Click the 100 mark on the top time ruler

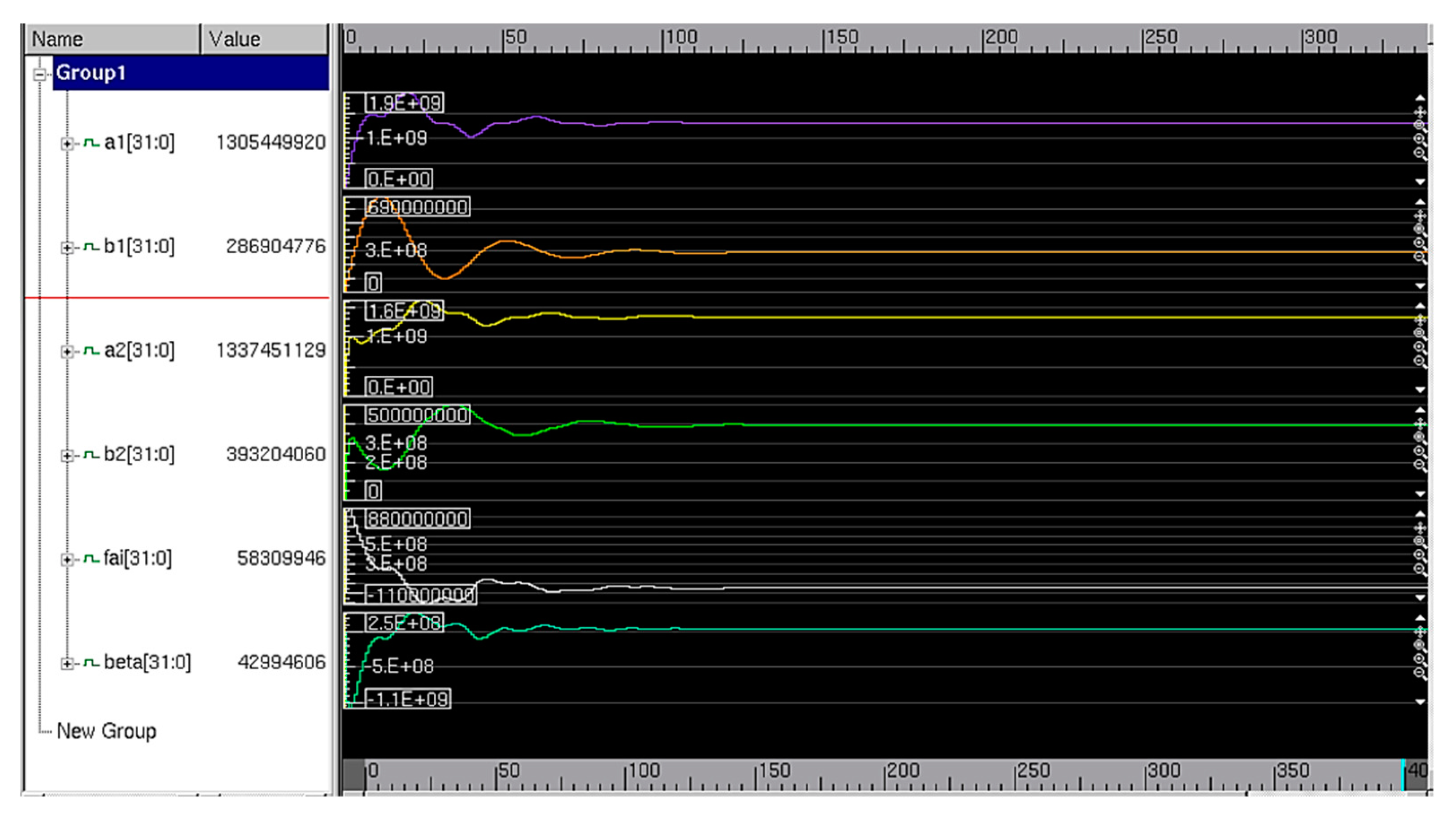point(680,37)
